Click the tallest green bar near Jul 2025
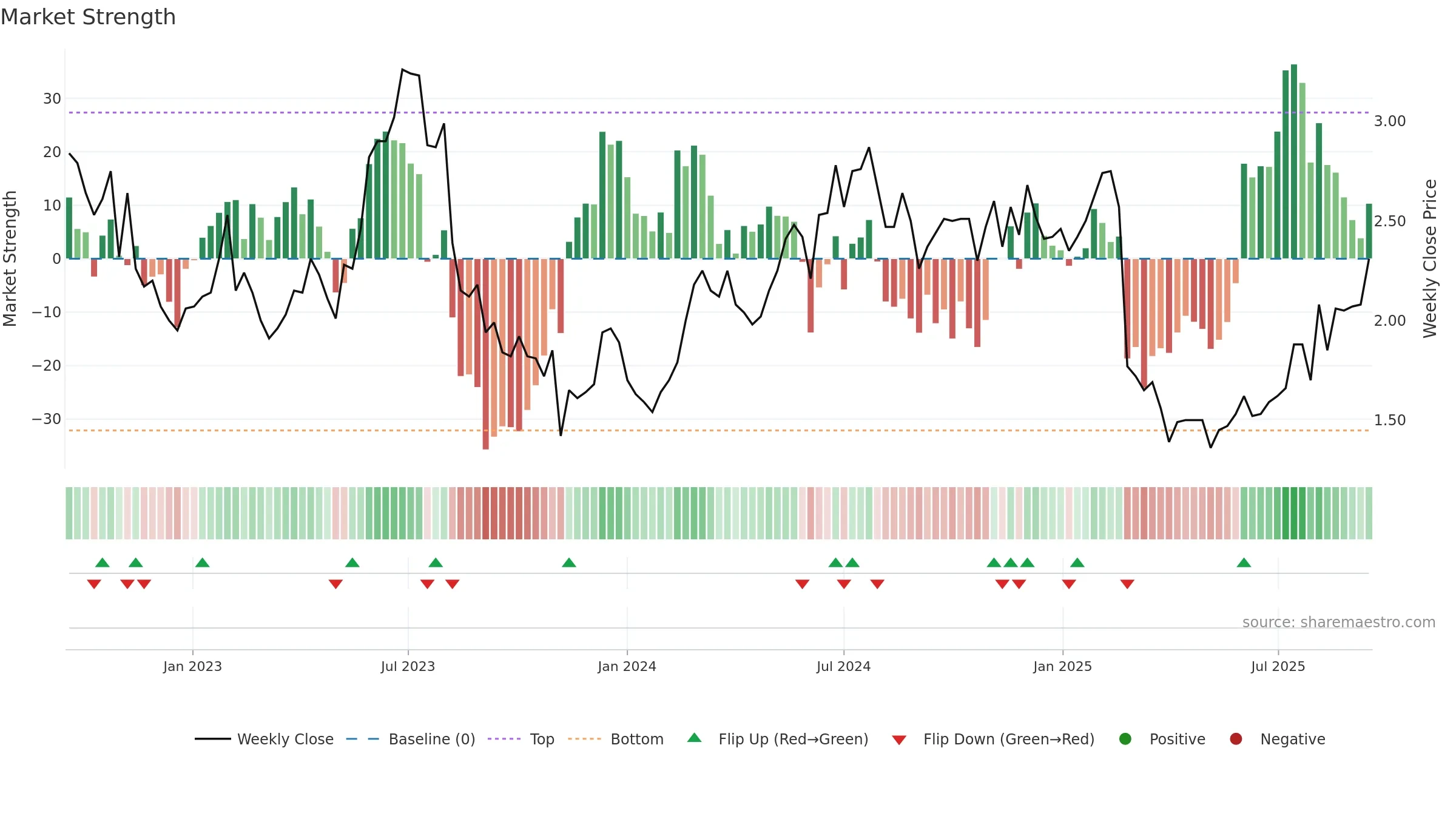 [1294, 161]
